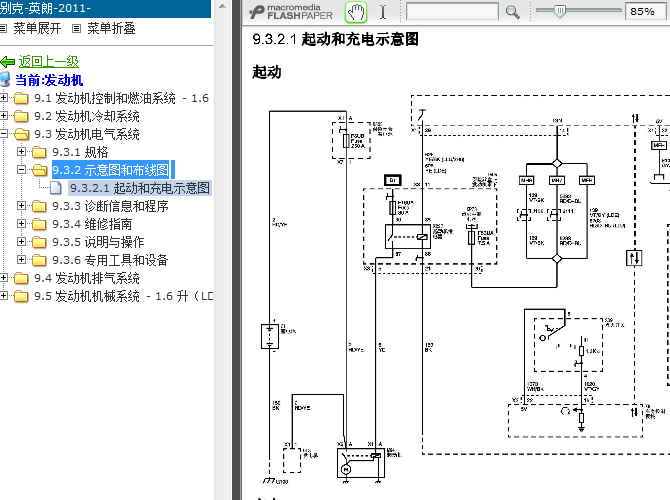Click 菜单展开 to expand all menus
This screenshot has width=670, height=500.
tap(37, 29)
